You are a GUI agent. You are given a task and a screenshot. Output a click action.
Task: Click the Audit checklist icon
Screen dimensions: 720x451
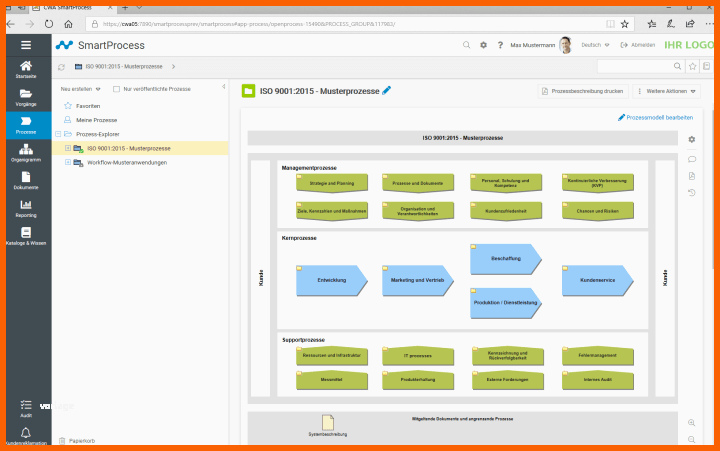(25, 405)
